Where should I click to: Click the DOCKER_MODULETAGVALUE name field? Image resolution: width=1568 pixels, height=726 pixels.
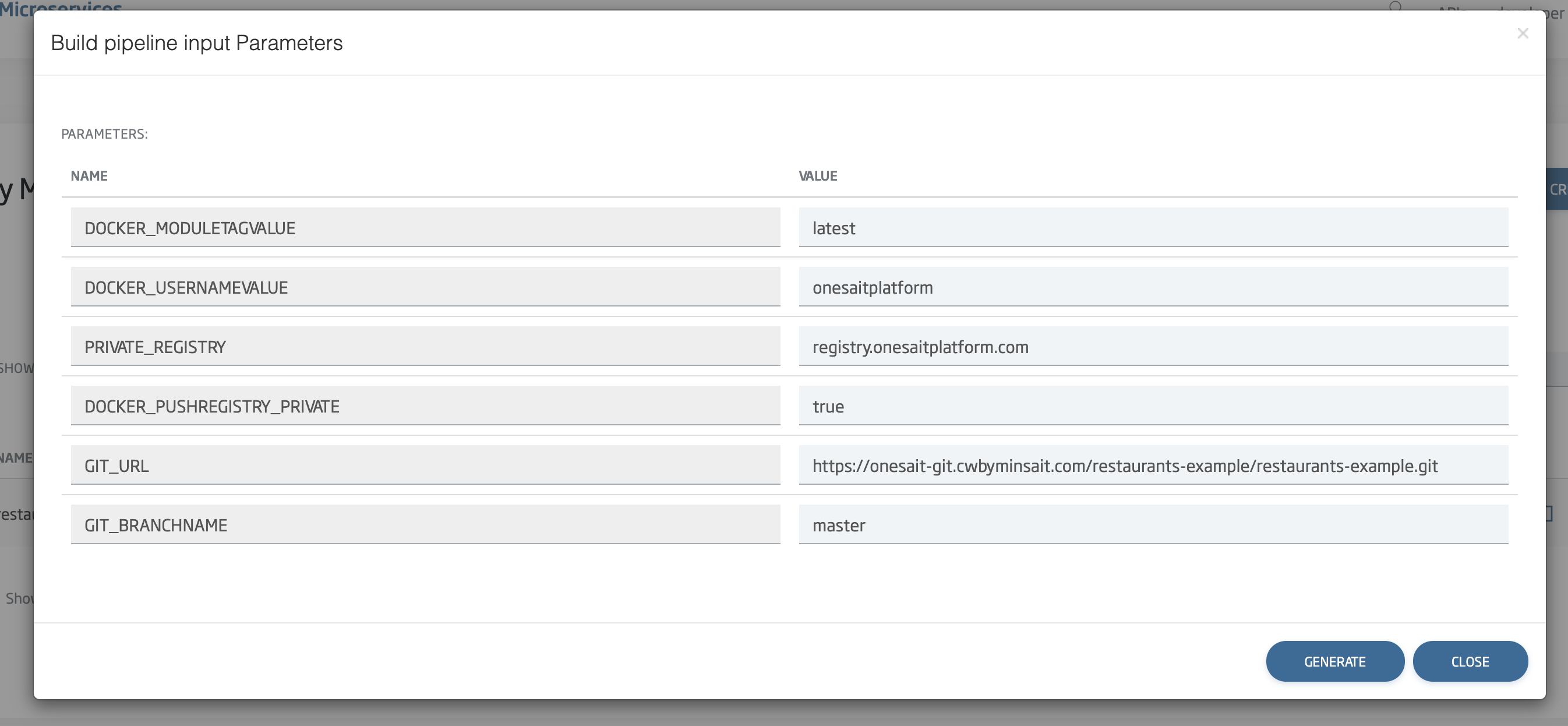[x=425, y=228]
